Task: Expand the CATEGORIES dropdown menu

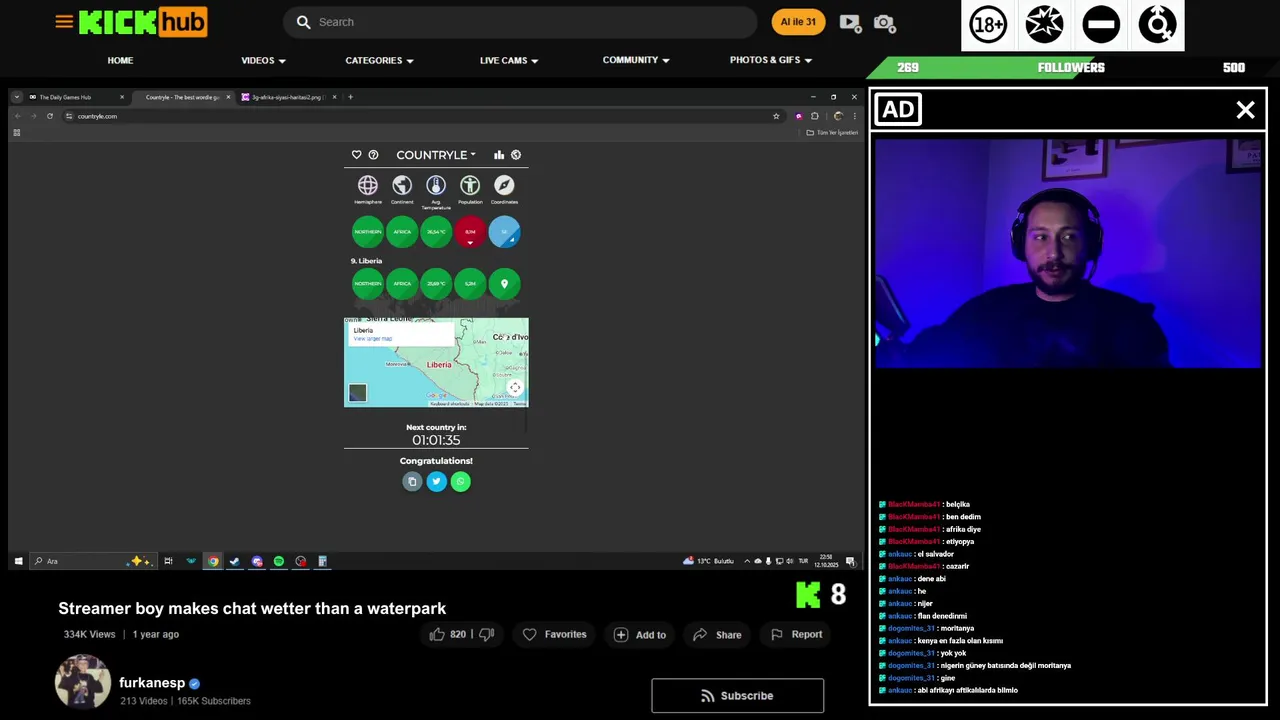Action: pyautogui.click(x=379, y=60)
